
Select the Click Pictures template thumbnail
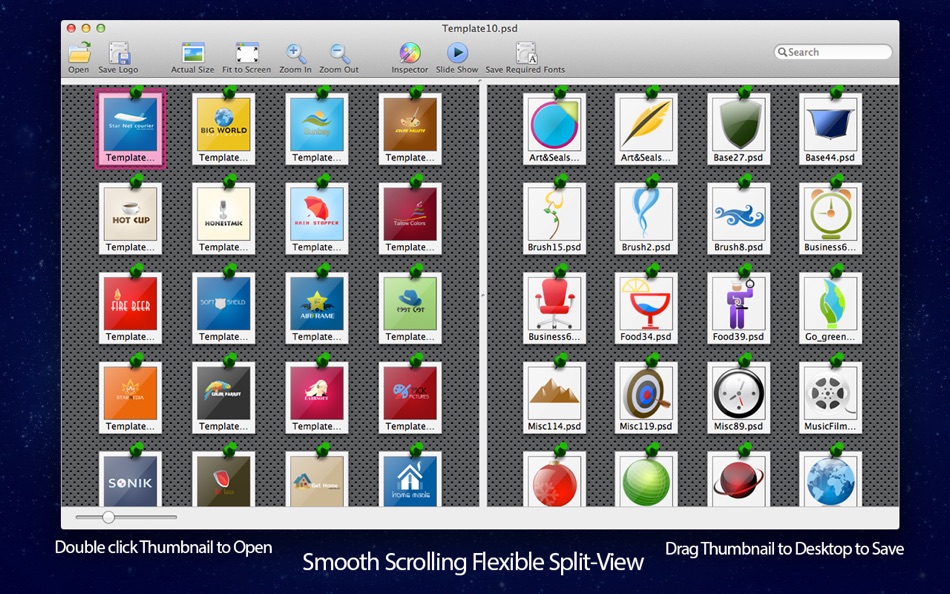coord(410,397)
